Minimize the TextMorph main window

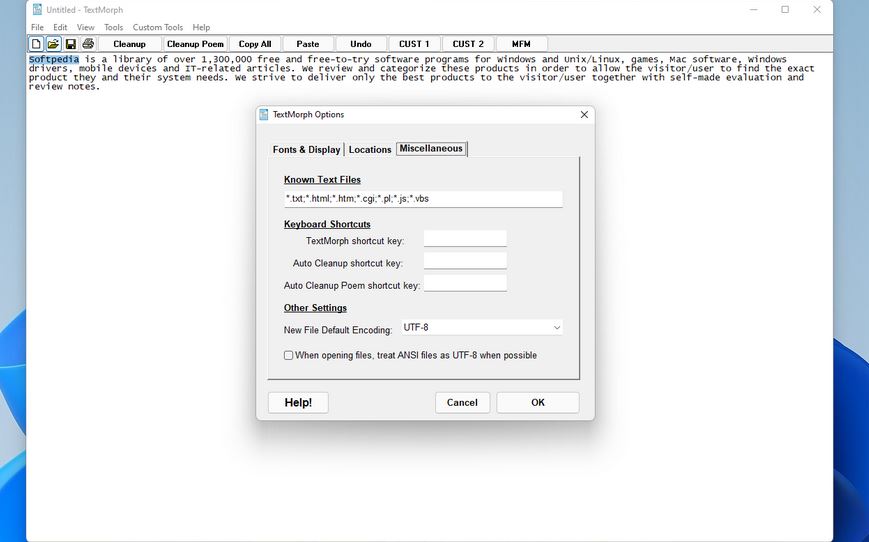click(x=754, y=9)
